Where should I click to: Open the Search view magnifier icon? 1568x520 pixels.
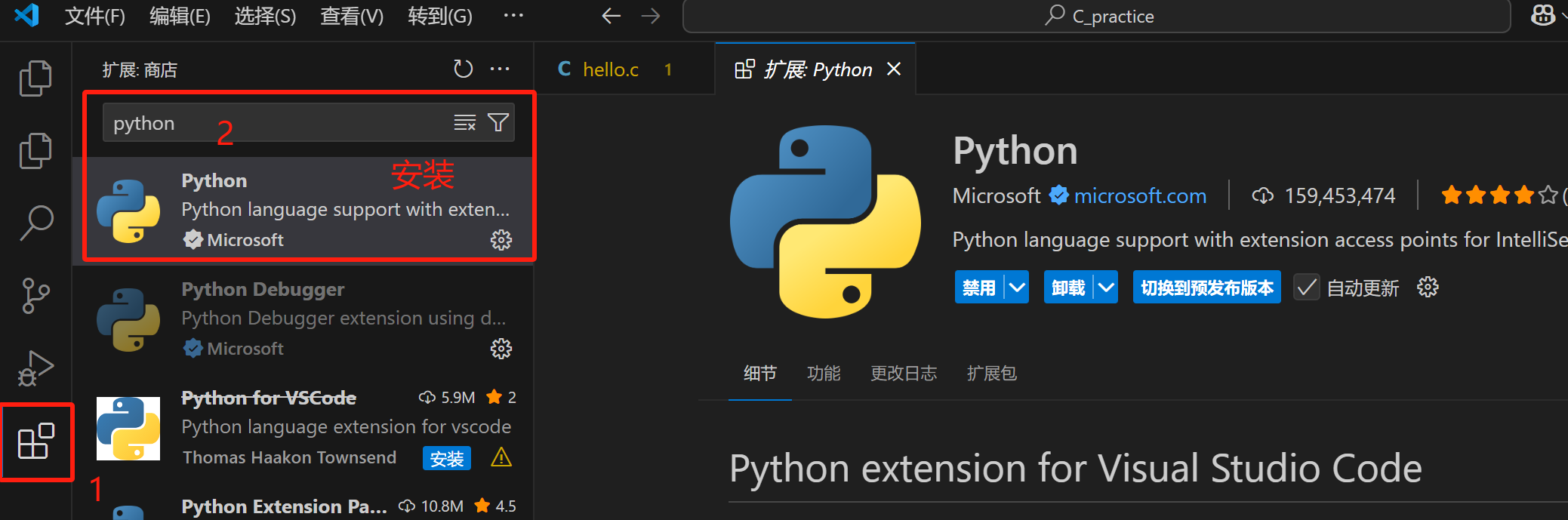click(x=35, y=223)
